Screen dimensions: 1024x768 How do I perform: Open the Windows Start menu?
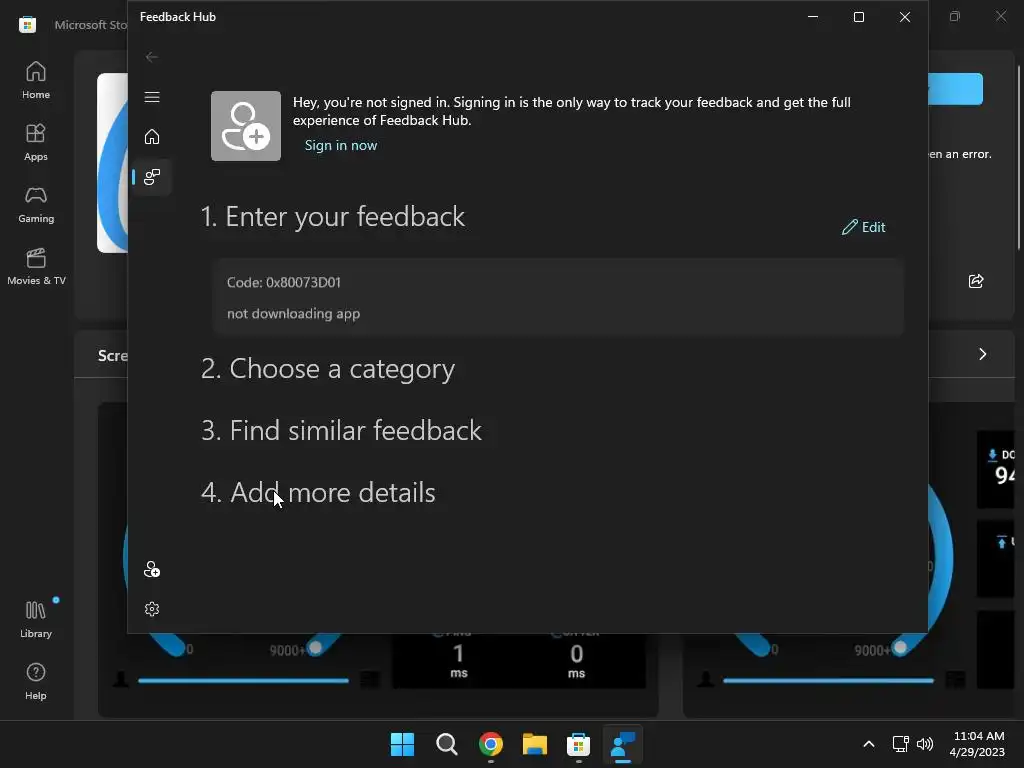coord(402,744)
